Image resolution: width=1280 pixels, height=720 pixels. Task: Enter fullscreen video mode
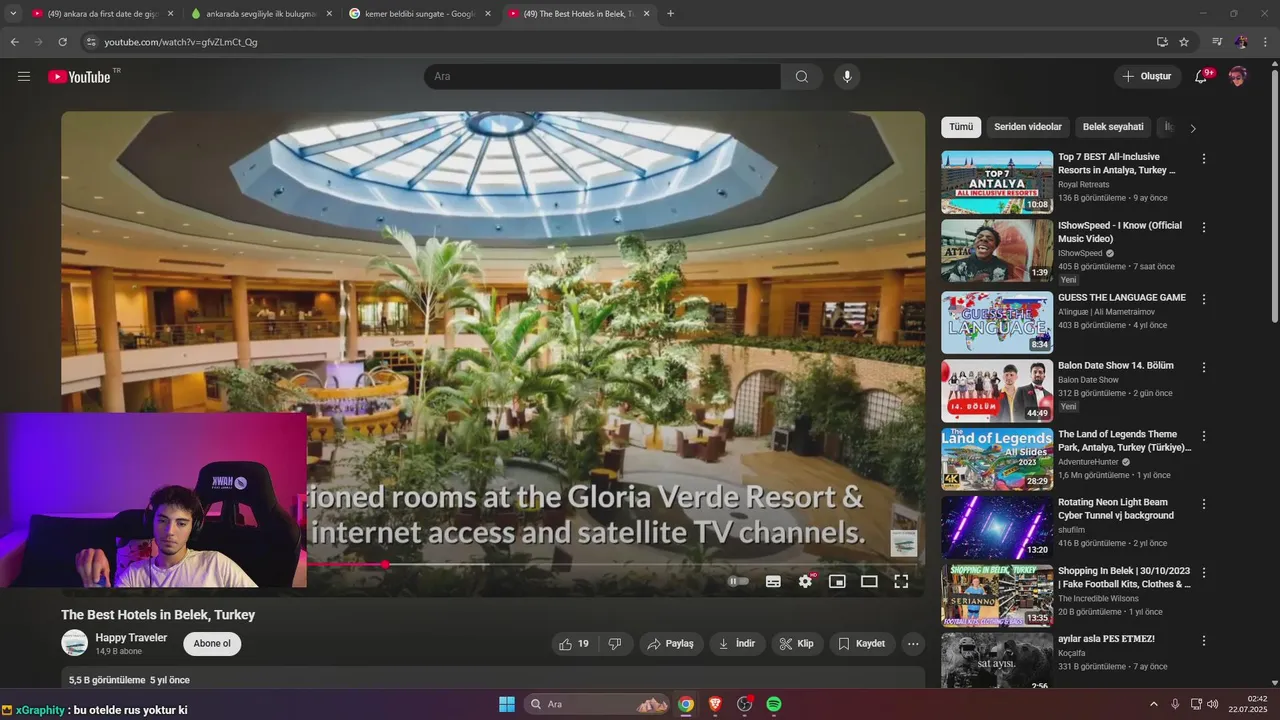click(901, 581)
